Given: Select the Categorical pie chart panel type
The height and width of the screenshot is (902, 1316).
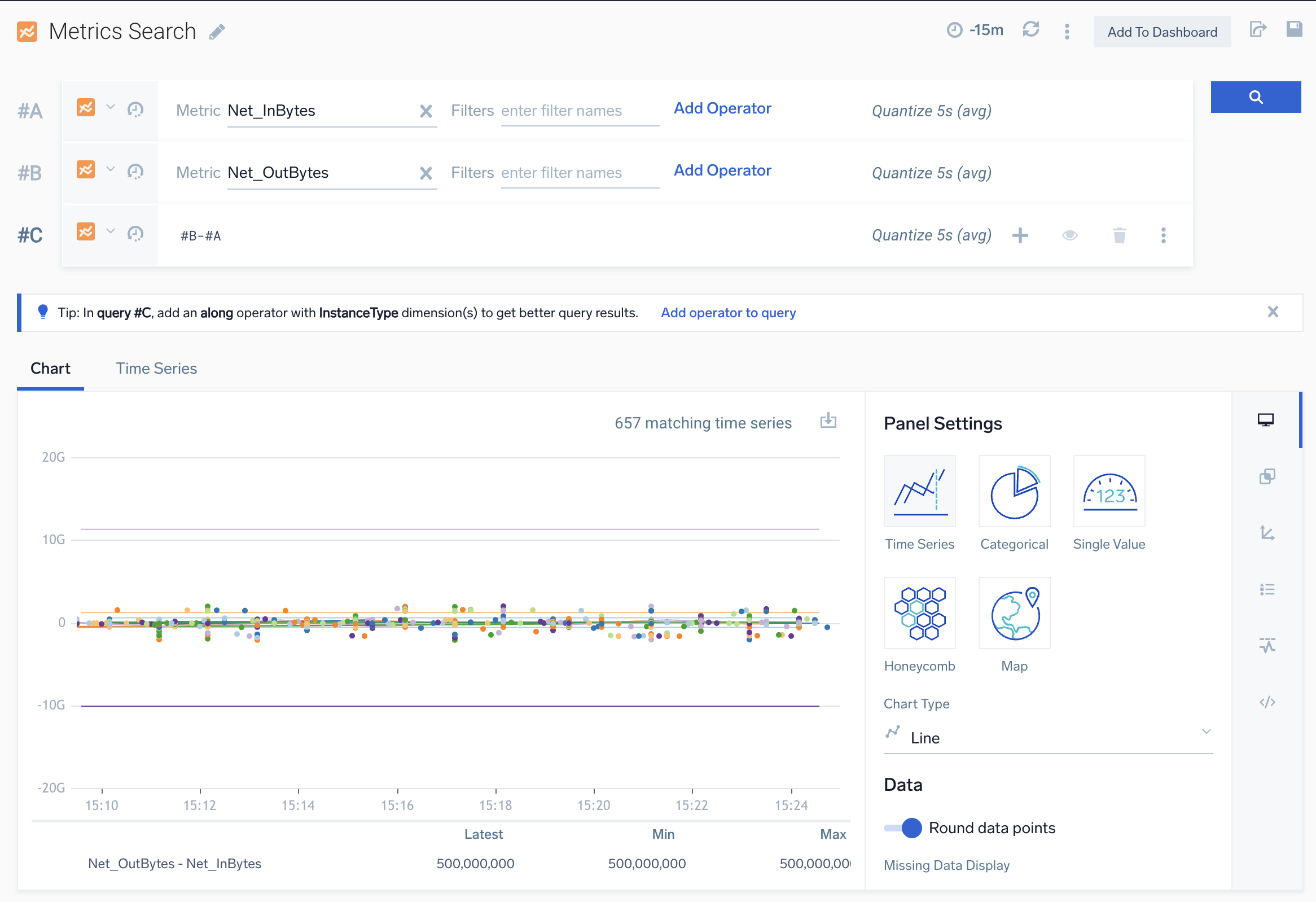Looking at the screenshot, I should [1014, 492].
